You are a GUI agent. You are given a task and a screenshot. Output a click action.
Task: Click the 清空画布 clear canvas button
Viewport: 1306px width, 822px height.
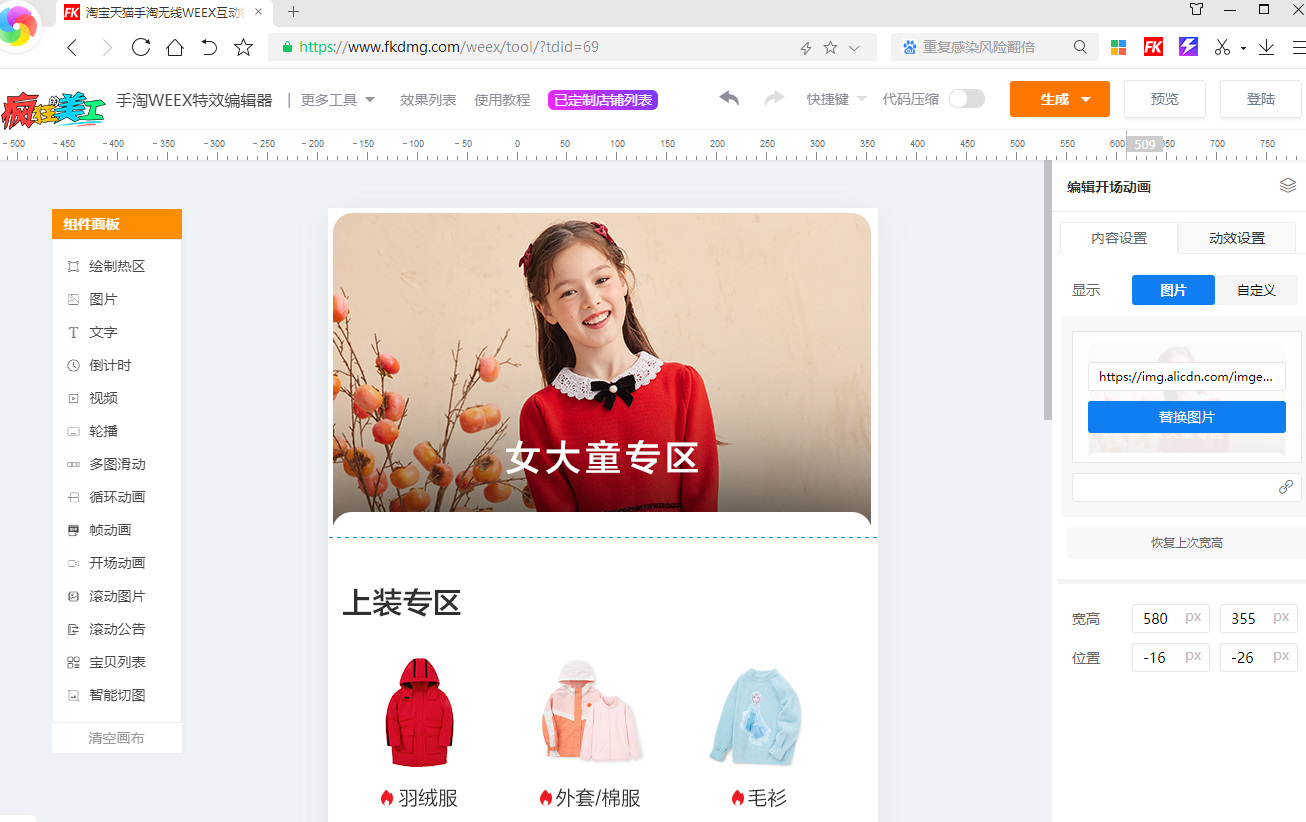[116, 738]
